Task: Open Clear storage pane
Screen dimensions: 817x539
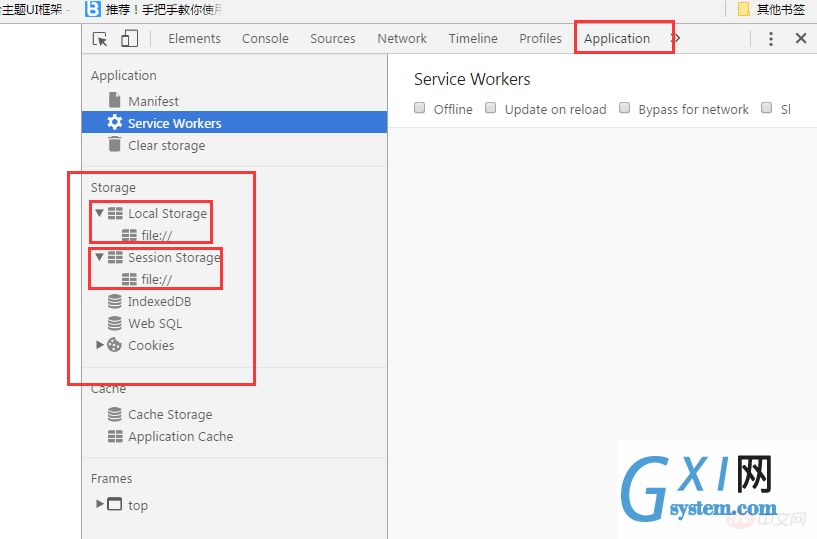Action: click(167, 145)
